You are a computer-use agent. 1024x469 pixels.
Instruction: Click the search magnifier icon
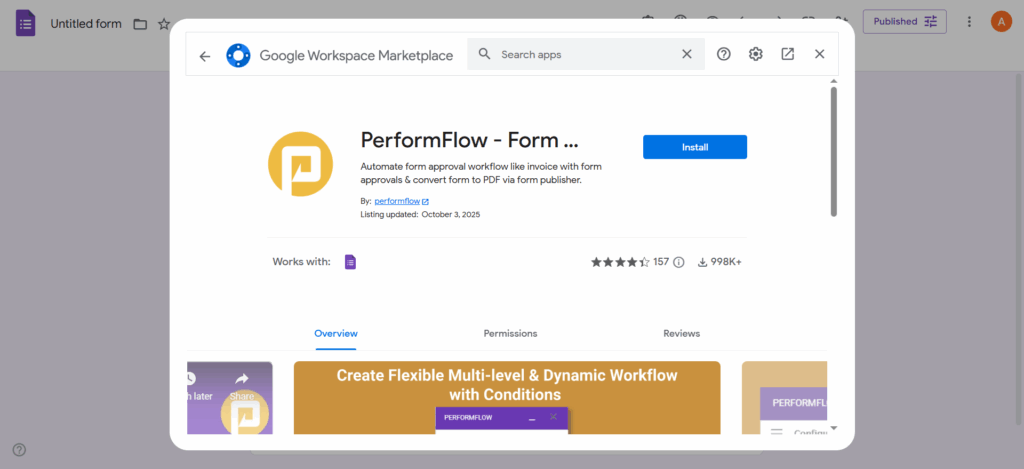484,54
